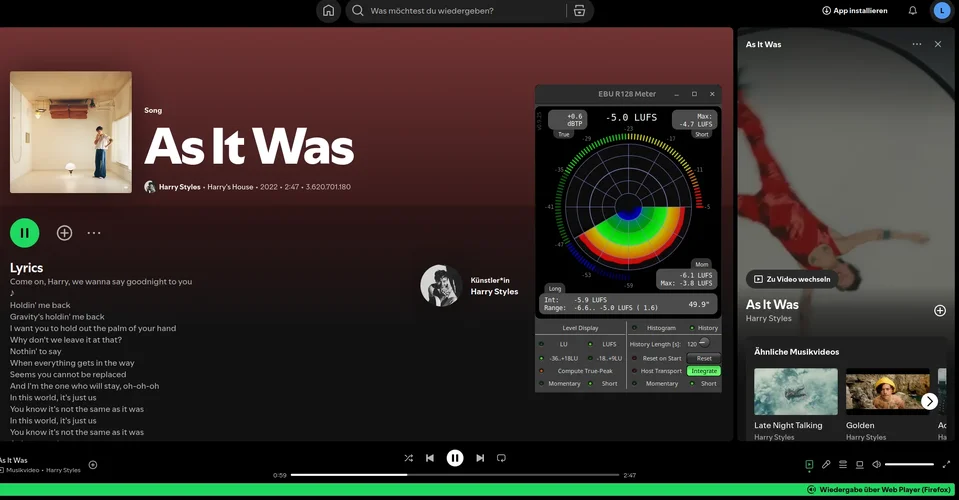Viewport: 959px width, 500px height.
Task: Open the notifications bell
Action: [912, 11]
